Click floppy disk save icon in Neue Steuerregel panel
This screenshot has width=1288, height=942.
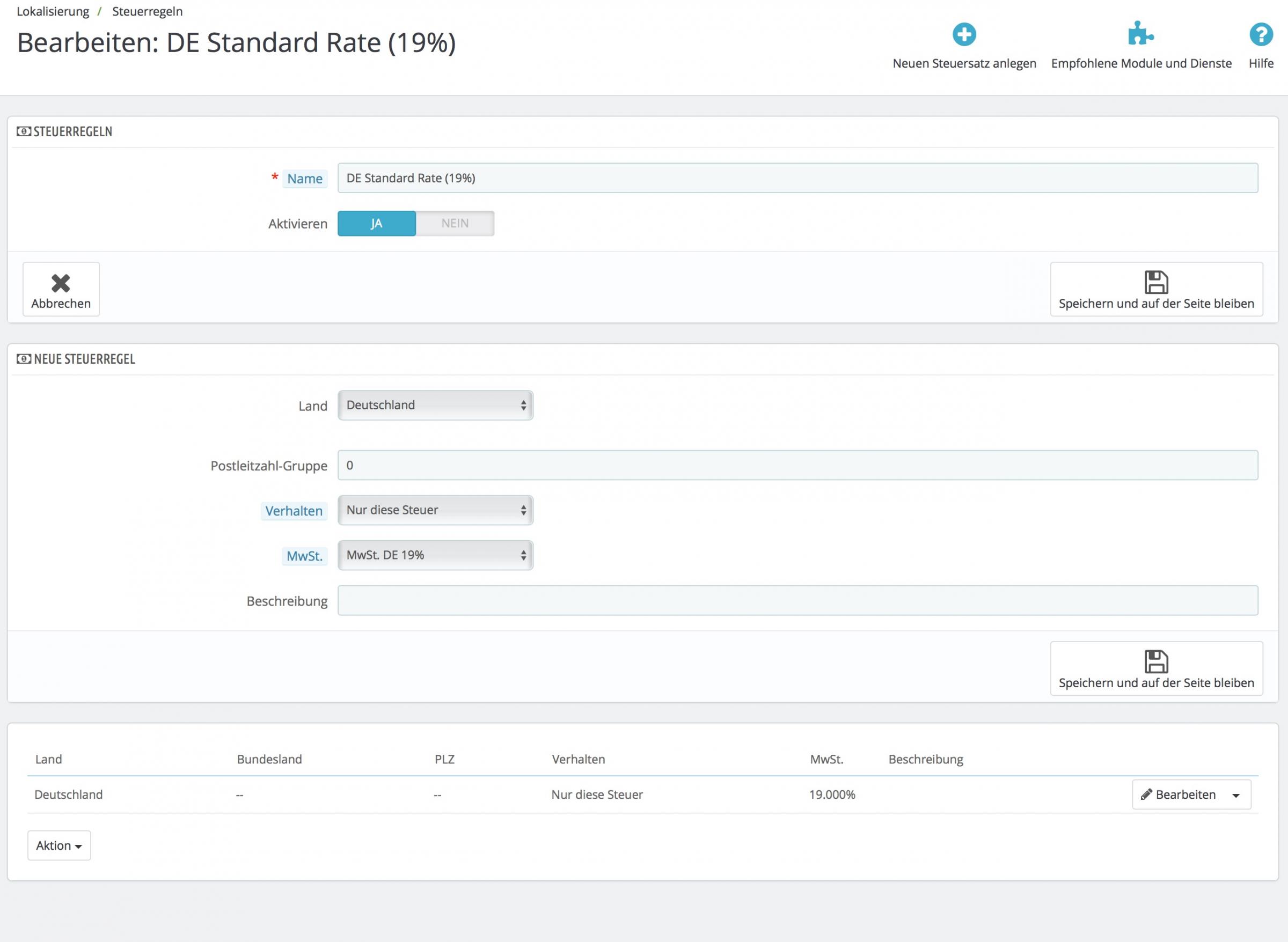coord(1156,661)
